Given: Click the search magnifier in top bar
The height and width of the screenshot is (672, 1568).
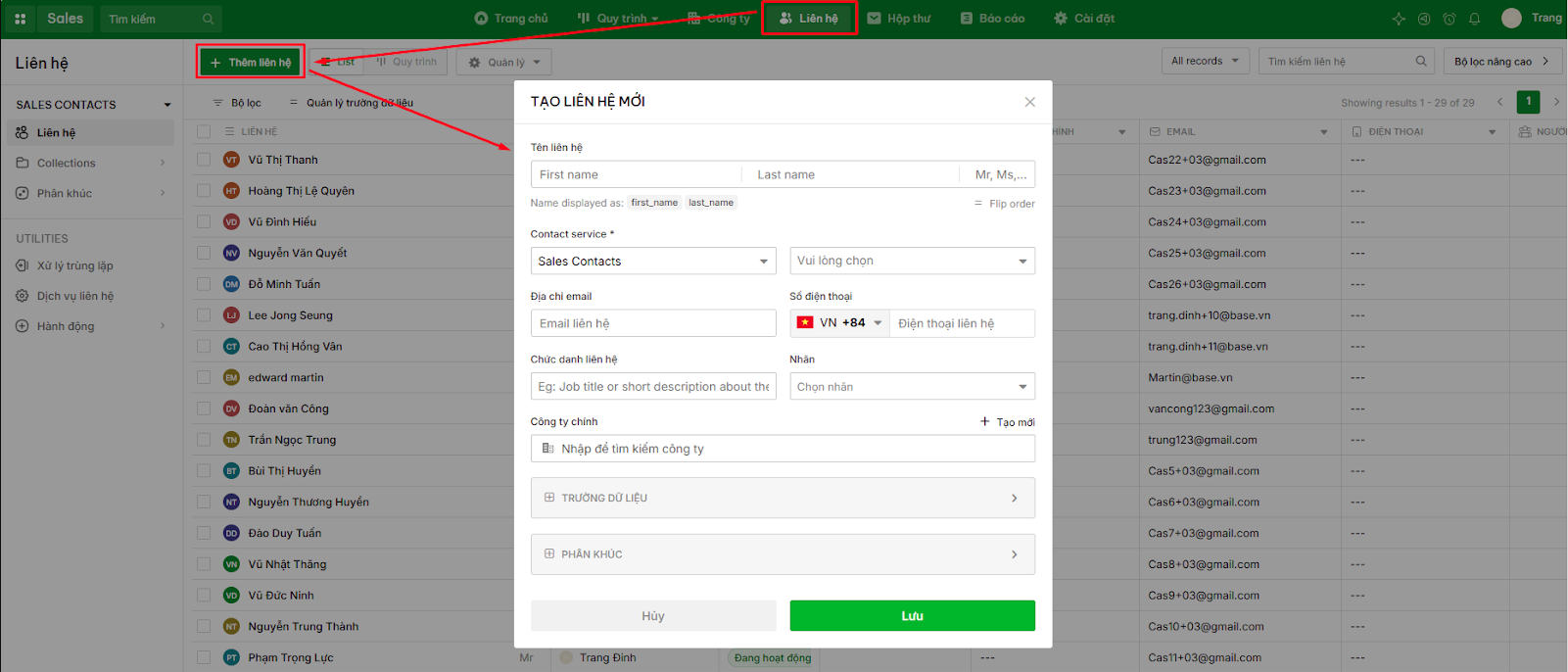Looking at the screenshot, I should coord(208,19).
